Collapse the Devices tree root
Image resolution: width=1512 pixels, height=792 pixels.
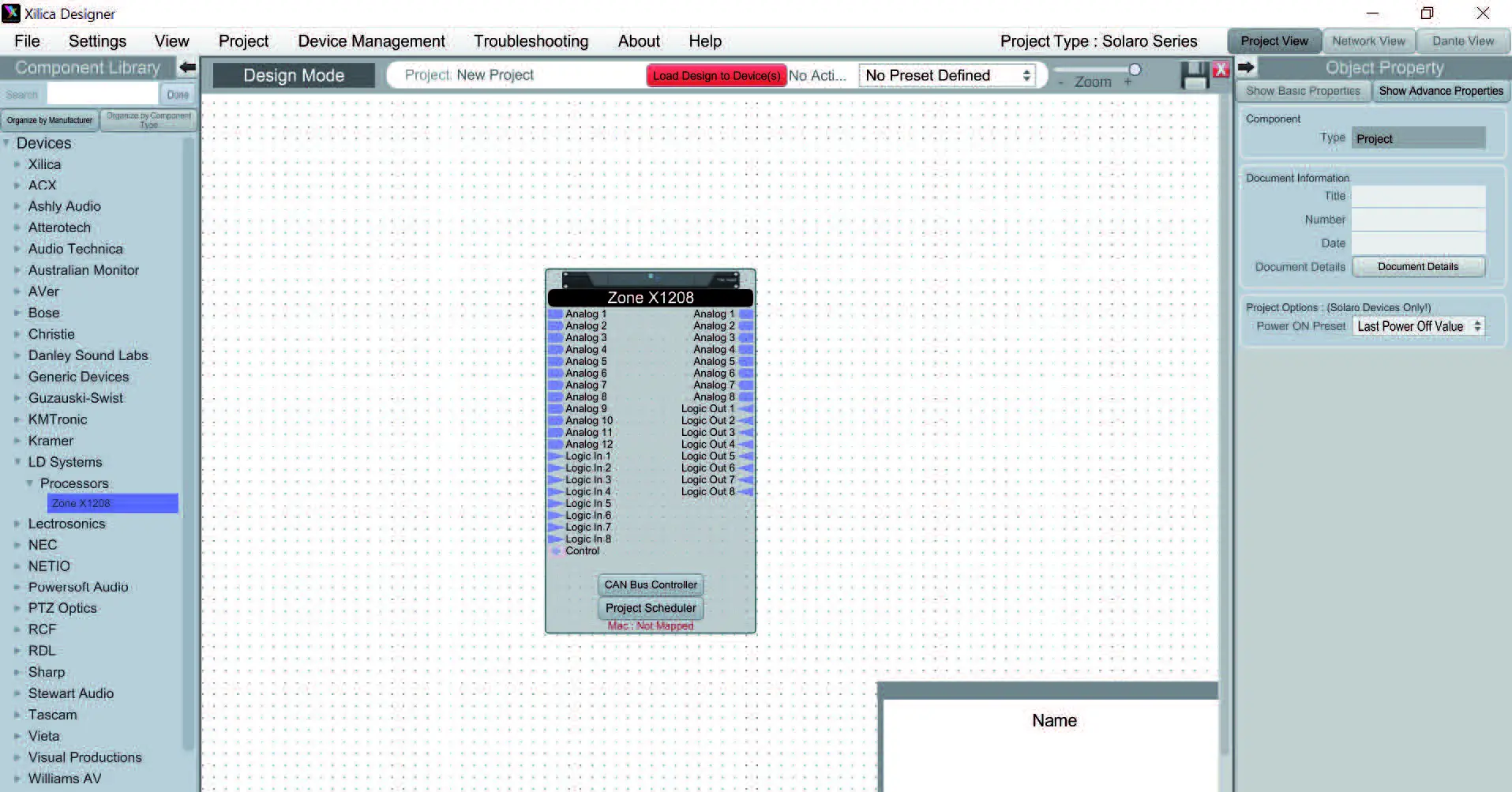[x=6, y=143]
